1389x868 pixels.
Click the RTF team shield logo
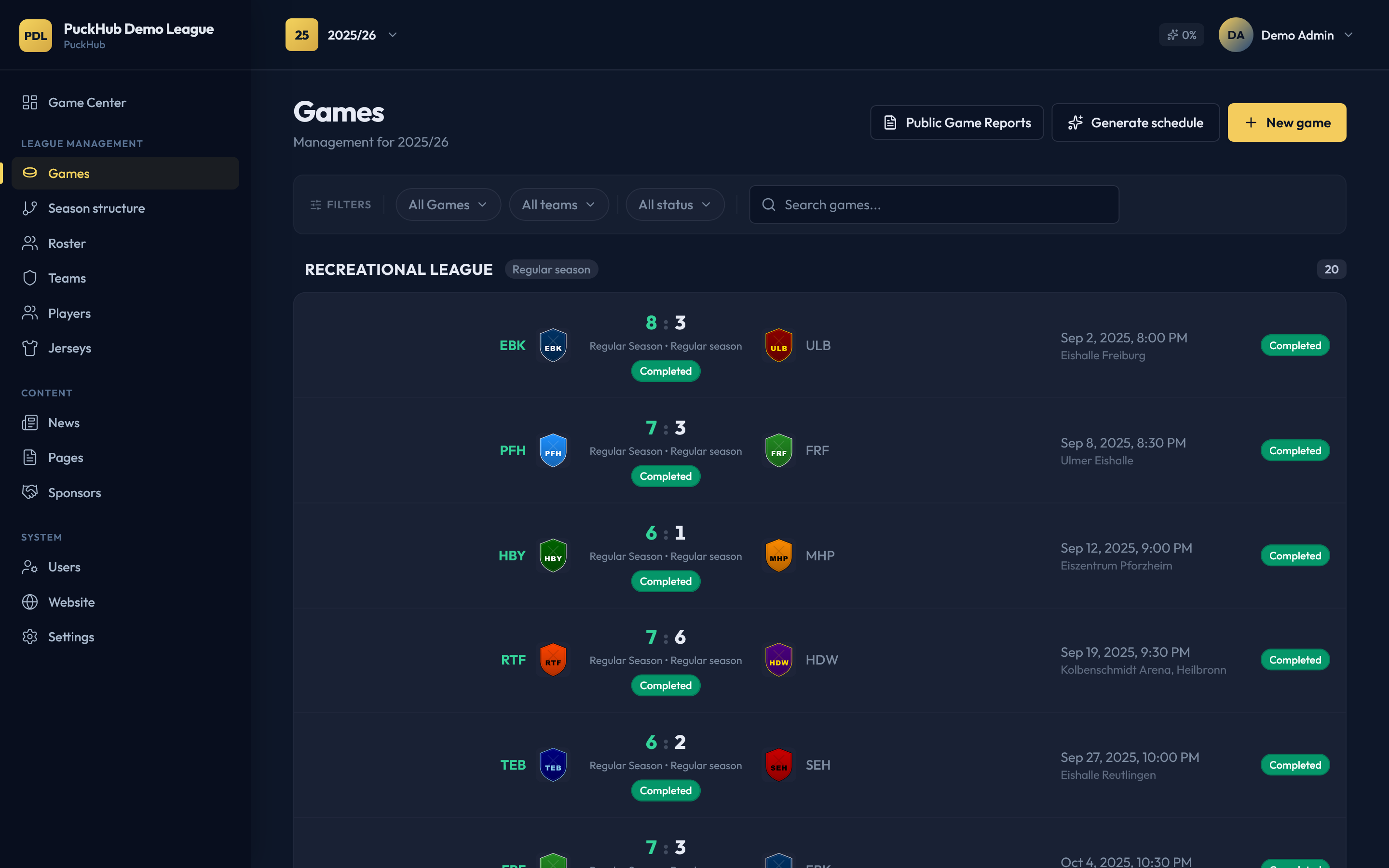(553, 660)
